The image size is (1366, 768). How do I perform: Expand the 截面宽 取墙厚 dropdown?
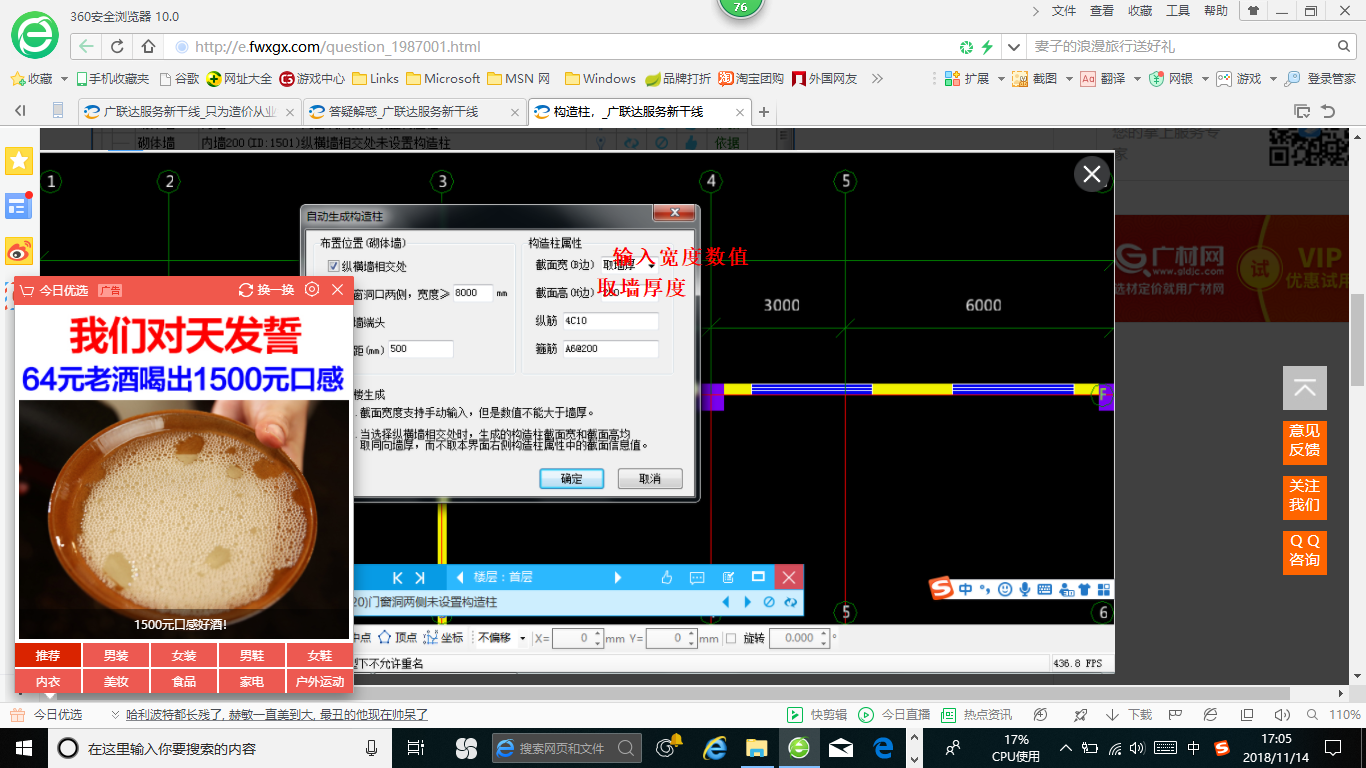pos(651,265)
